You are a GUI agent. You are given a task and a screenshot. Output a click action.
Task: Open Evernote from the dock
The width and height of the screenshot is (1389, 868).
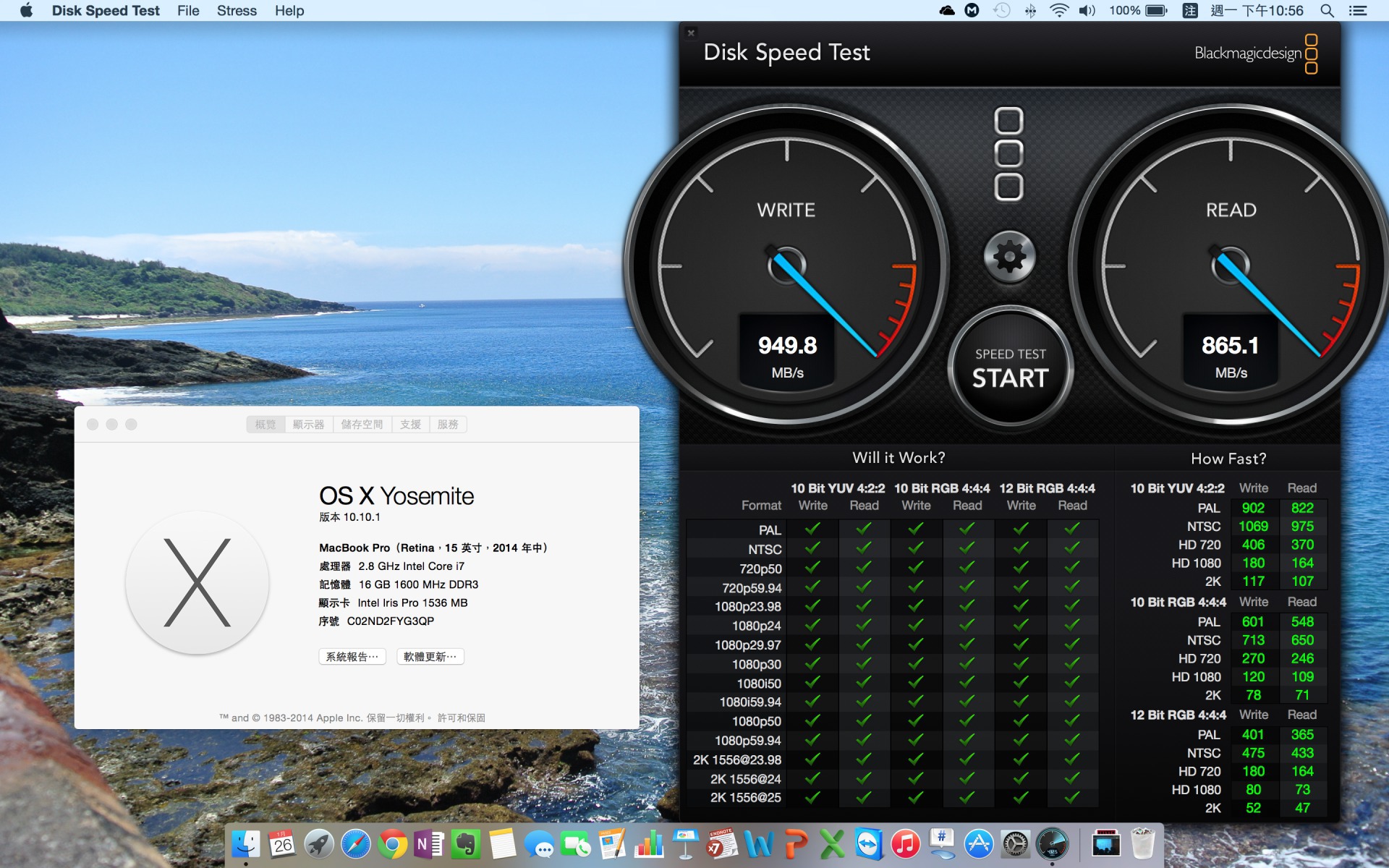(466, 843)
